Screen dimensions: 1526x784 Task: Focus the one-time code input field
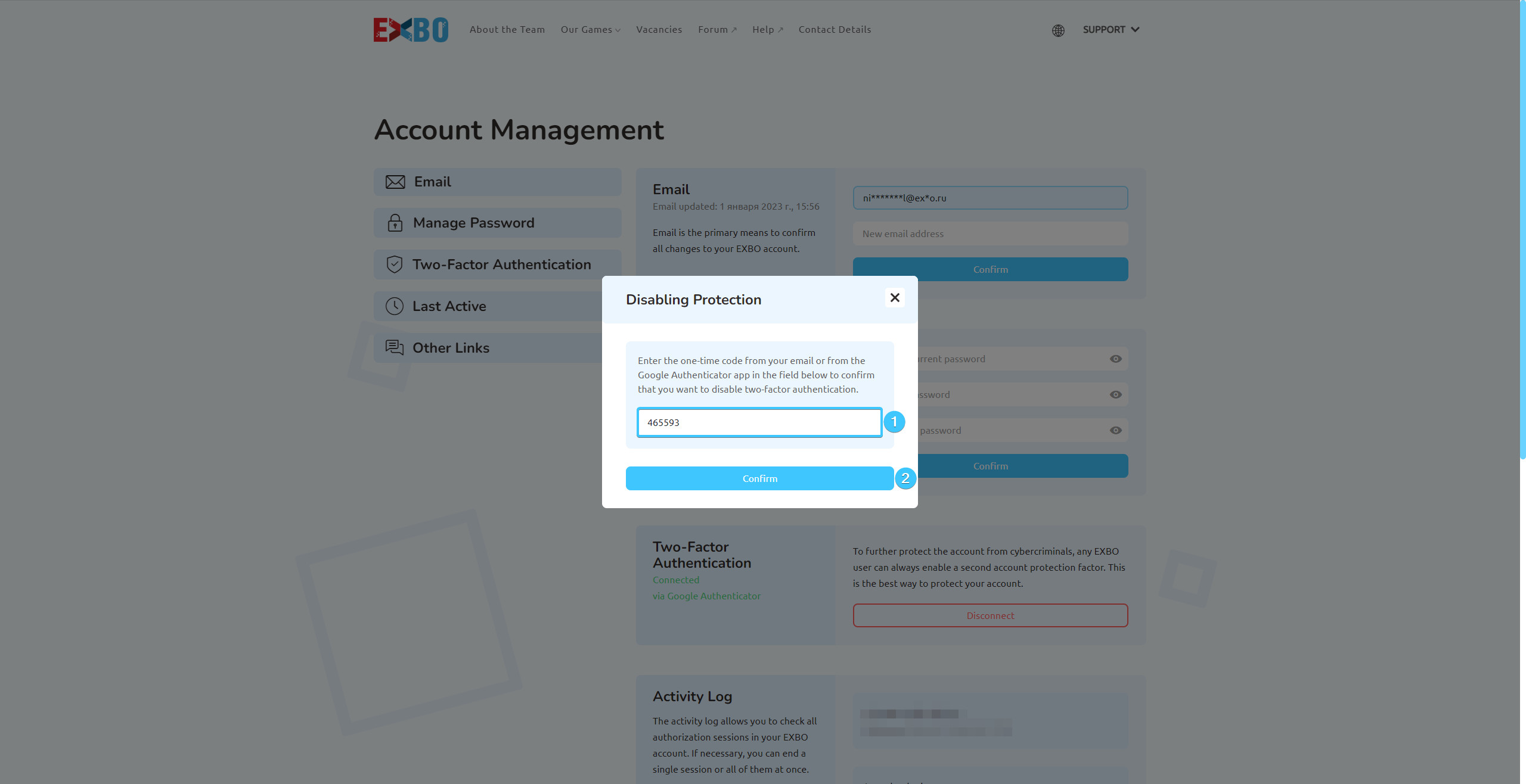point(759,422)
